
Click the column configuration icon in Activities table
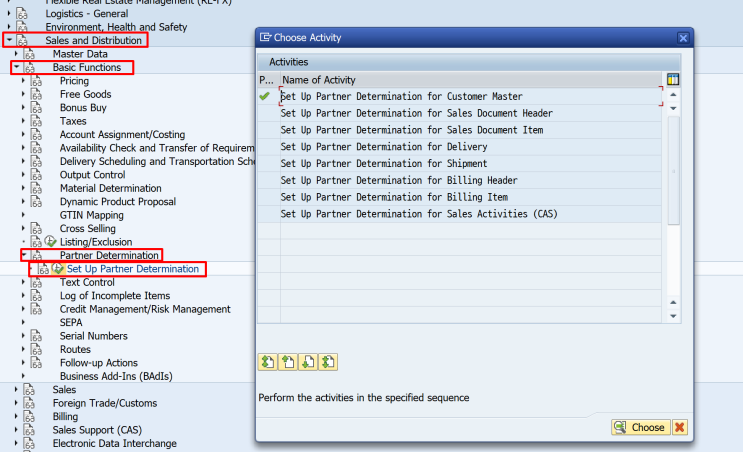(673, 79)
